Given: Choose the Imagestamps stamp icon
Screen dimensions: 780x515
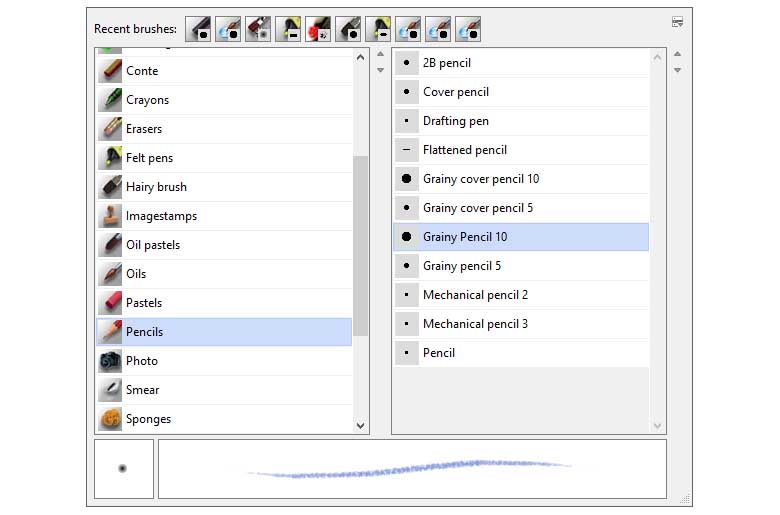Looking at the screenshot, I should tap(110, 216).
